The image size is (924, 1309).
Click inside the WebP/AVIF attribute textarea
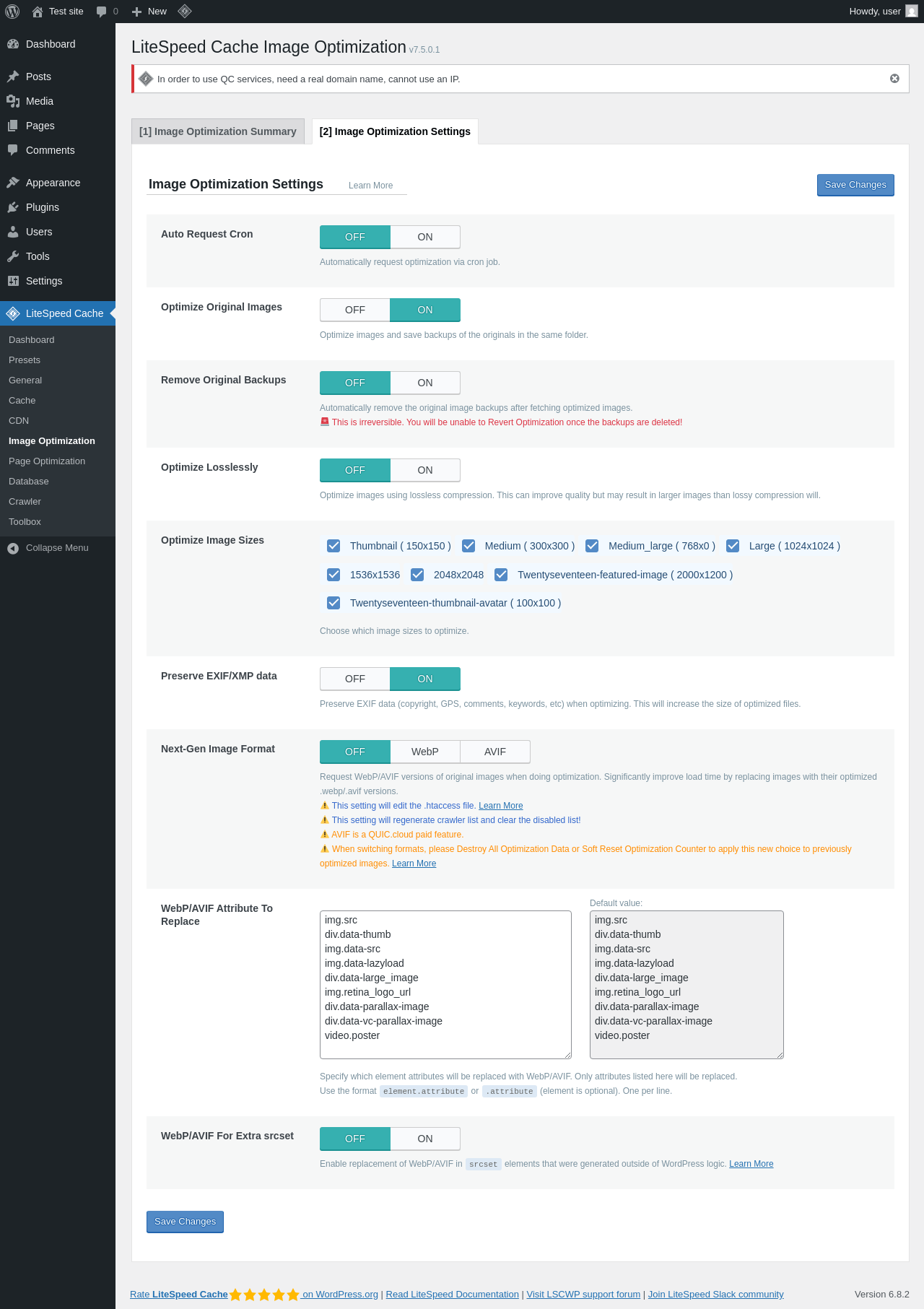coord(445,985)
